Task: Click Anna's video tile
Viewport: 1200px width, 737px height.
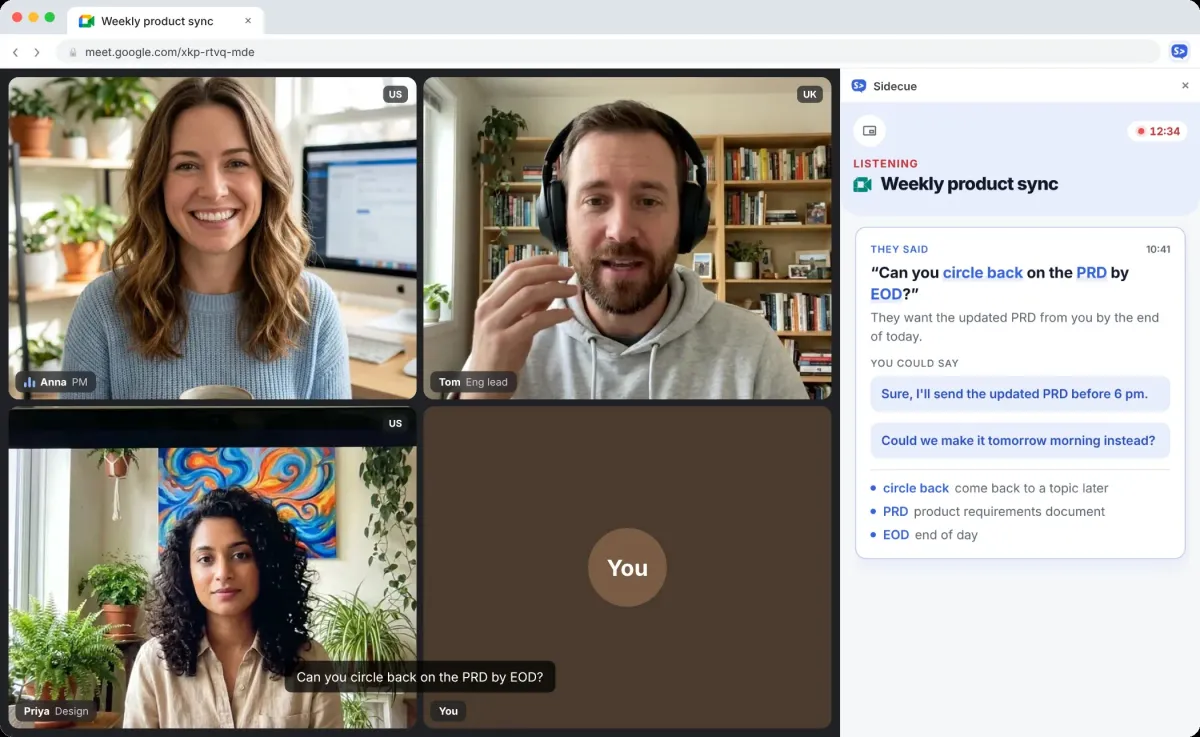Action: (213, 238)
